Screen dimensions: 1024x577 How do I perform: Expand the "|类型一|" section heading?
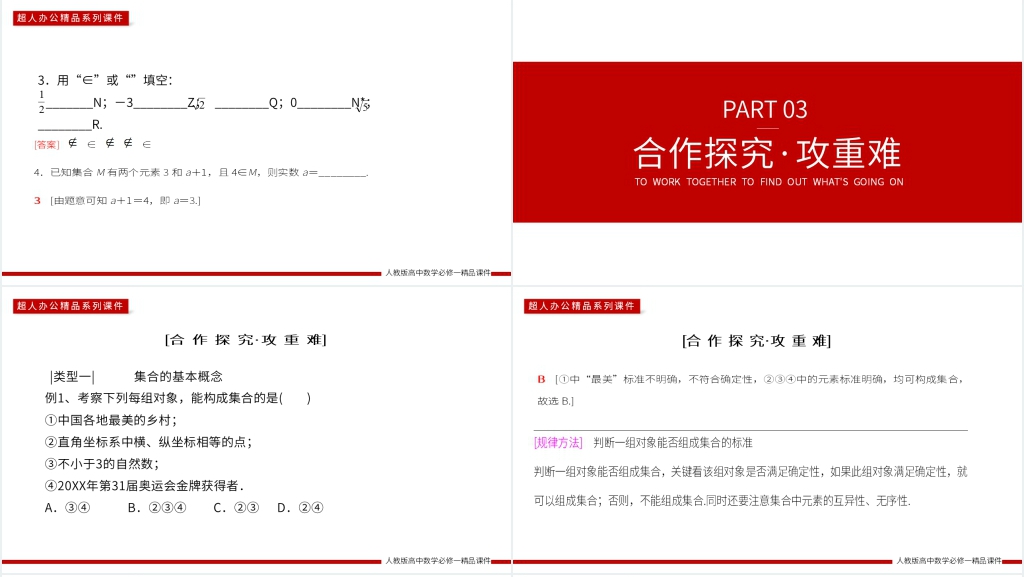pyautogui.click(x=72, y=375)
